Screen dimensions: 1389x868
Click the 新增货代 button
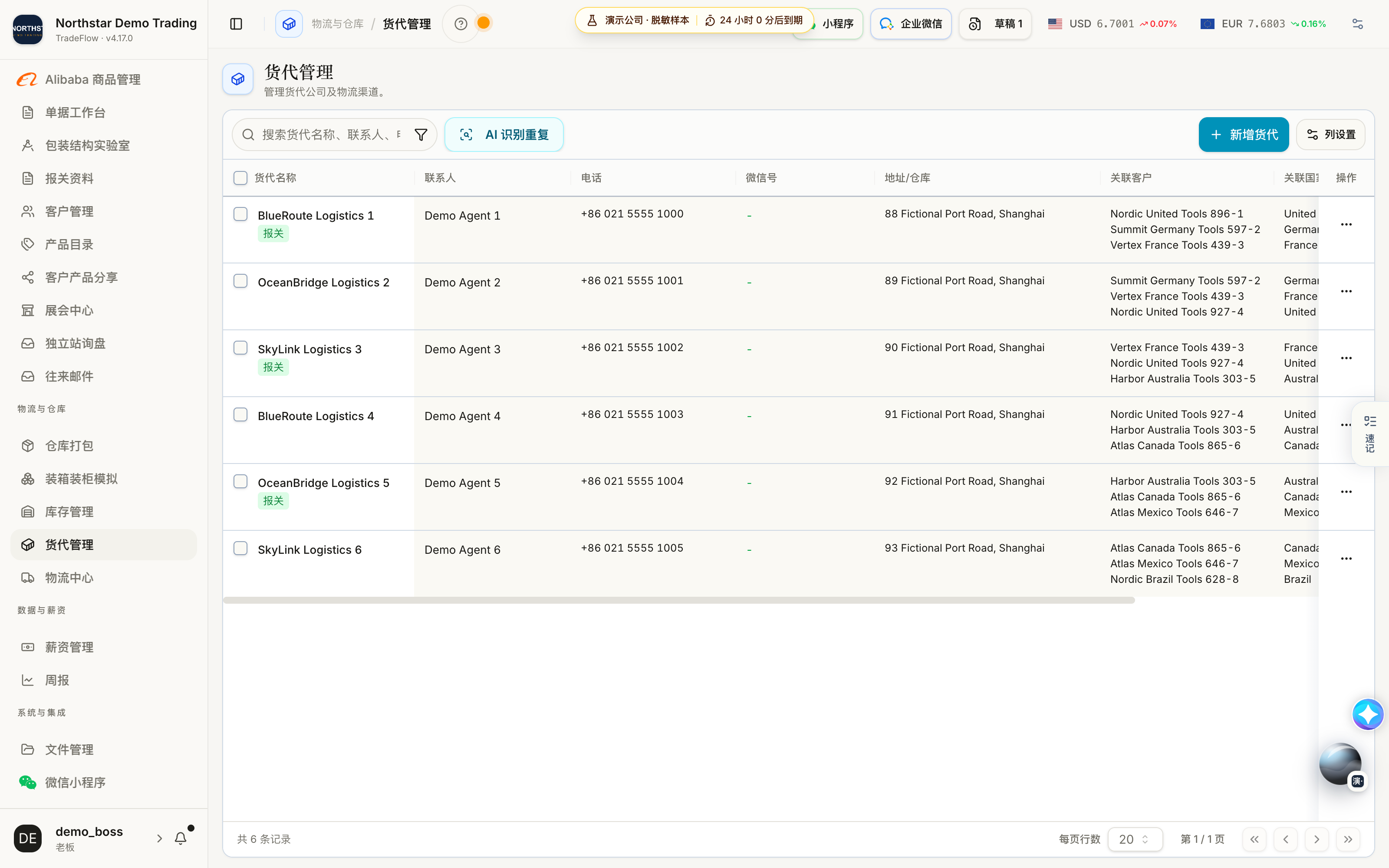pyautogui.click(x=1243, y=135)
